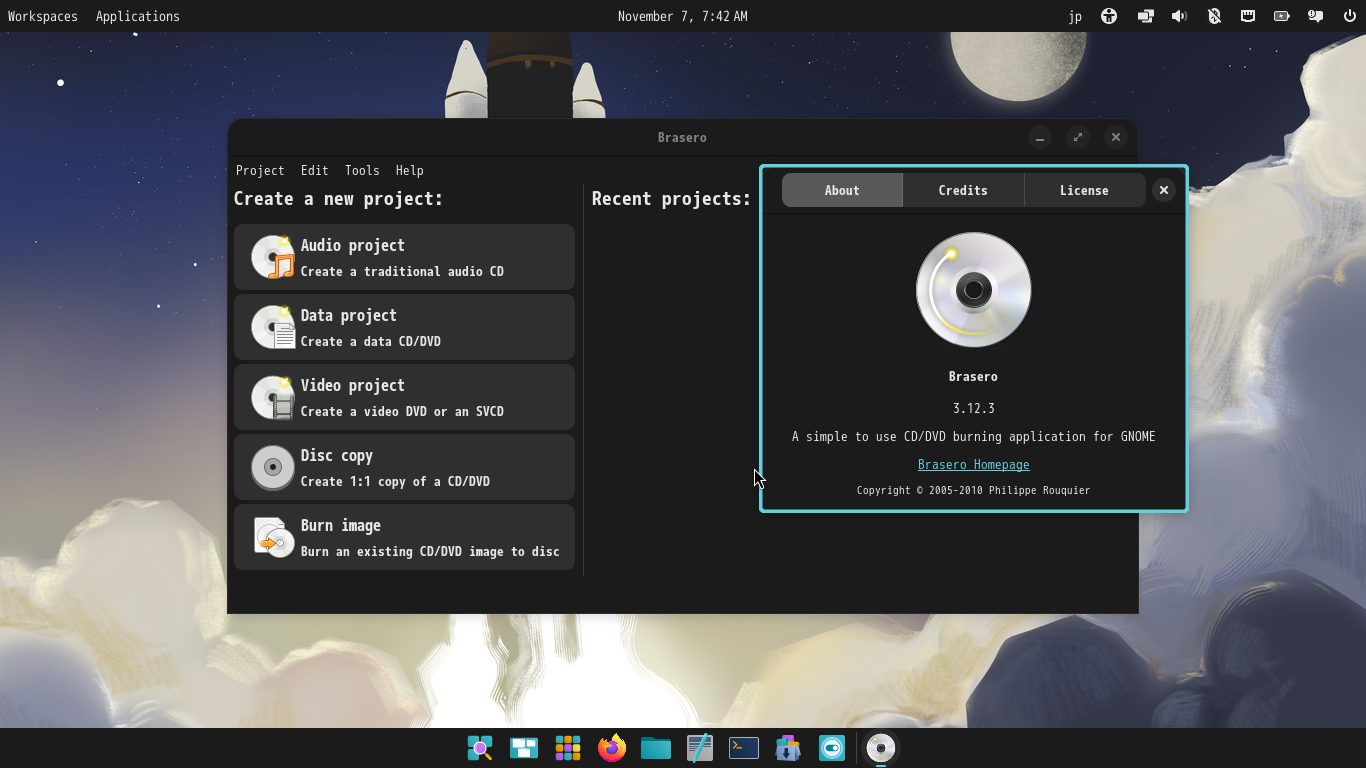Switch to the Credits tab
Image resolution: width=1366 pixels, height=768 pixels.
point(962,190)
